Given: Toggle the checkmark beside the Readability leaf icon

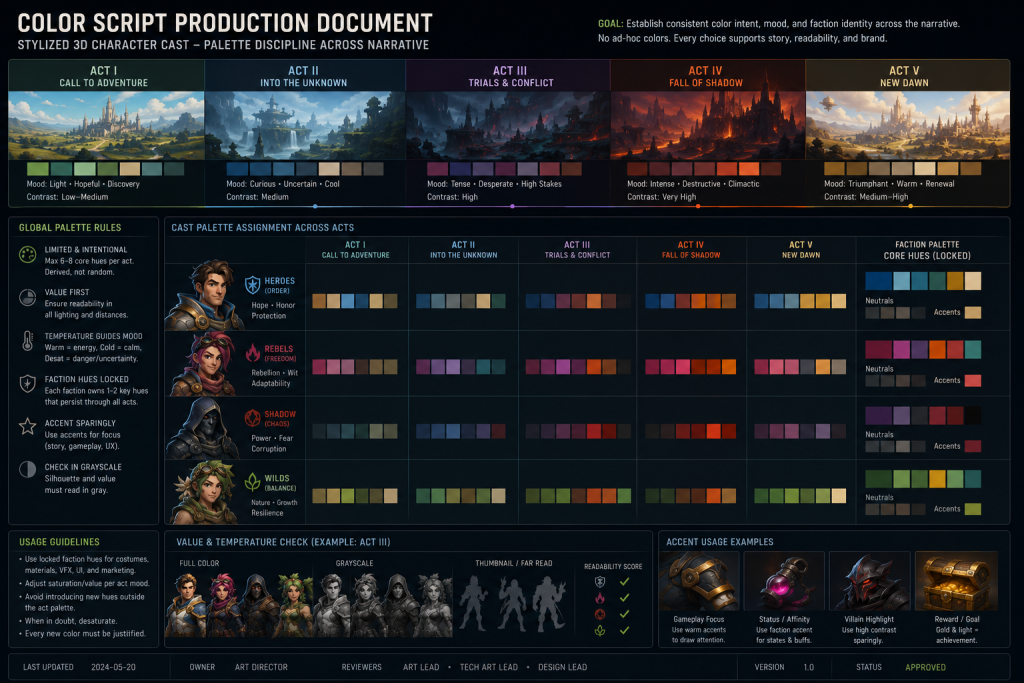Looking at the screenshot, I should click(625, 630).
